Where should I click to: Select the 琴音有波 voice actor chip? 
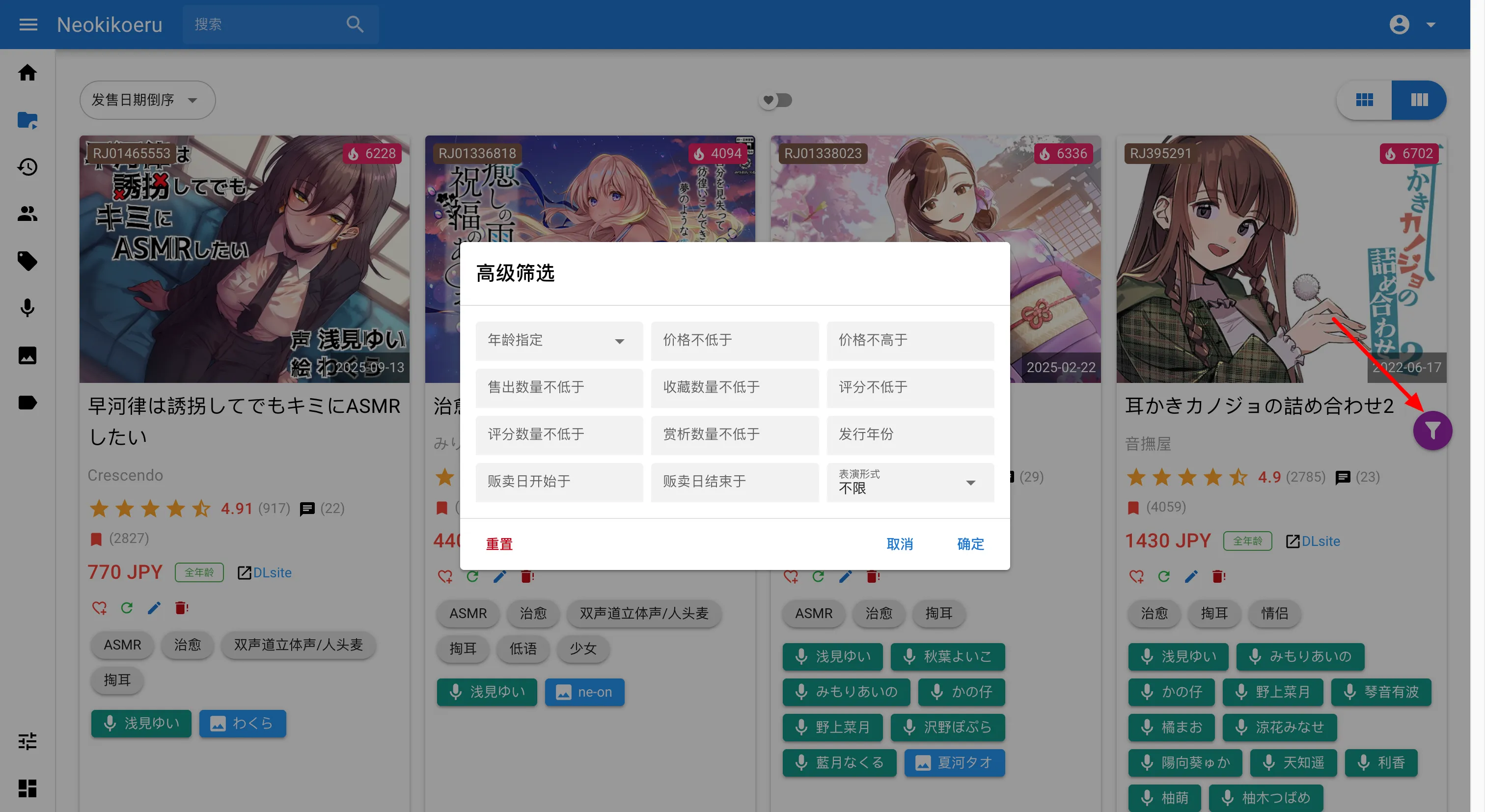click(1381, 692)
